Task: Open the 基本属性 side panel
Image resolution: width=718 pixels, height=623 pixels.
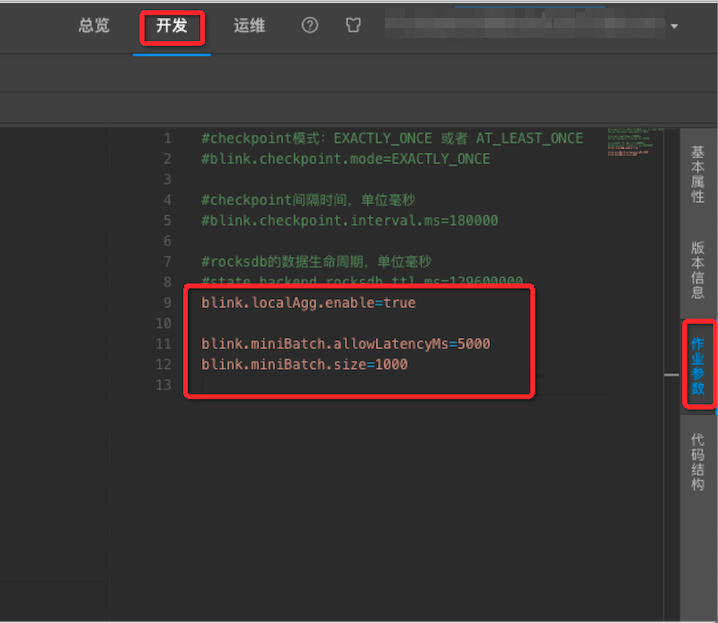Action: coord(697,174)
